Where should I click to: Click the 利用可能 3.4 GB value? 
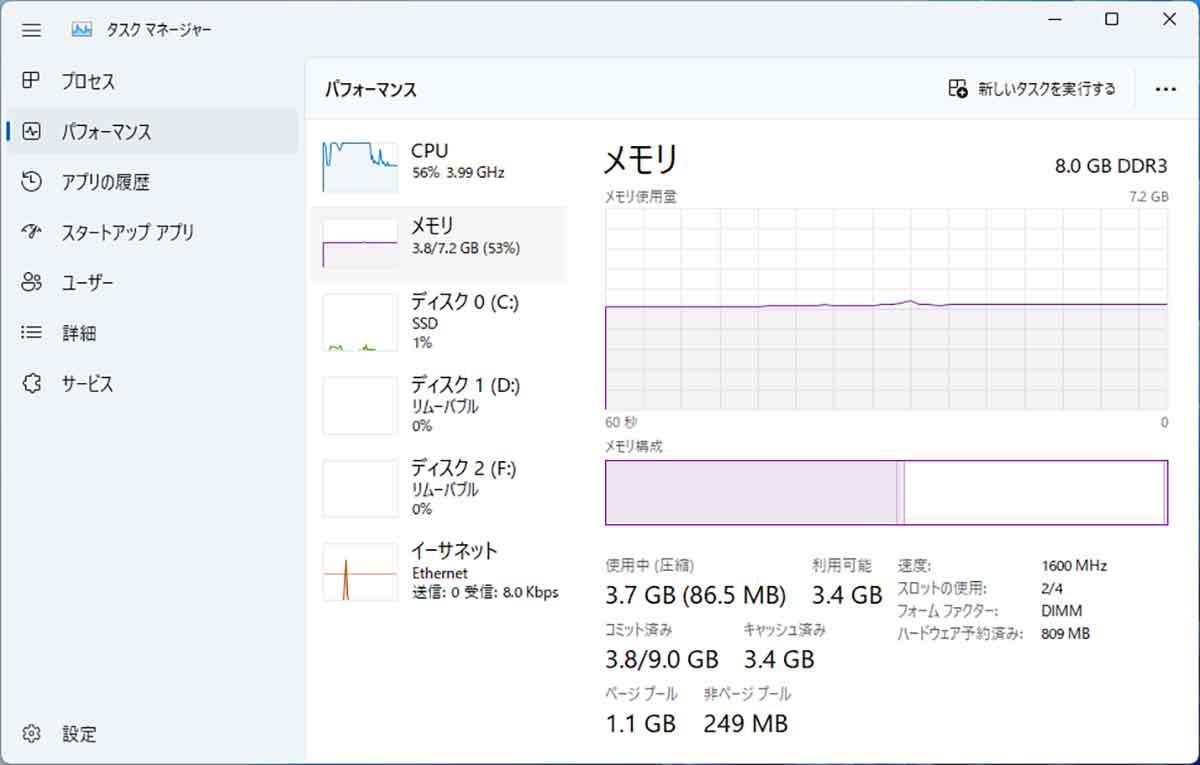847,596
